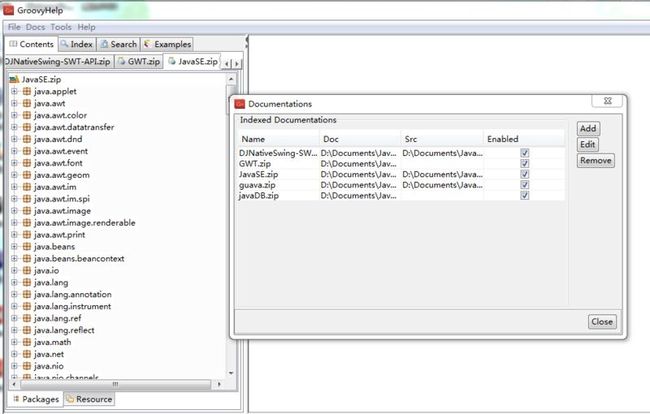Click the java.lang package icon

point(27,282)
